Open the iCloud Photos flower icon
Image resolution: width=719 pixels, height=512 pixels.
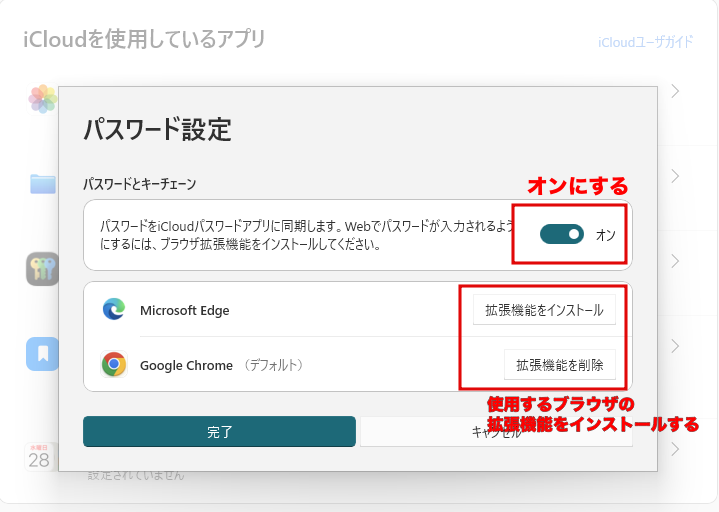tap(42, 98)
